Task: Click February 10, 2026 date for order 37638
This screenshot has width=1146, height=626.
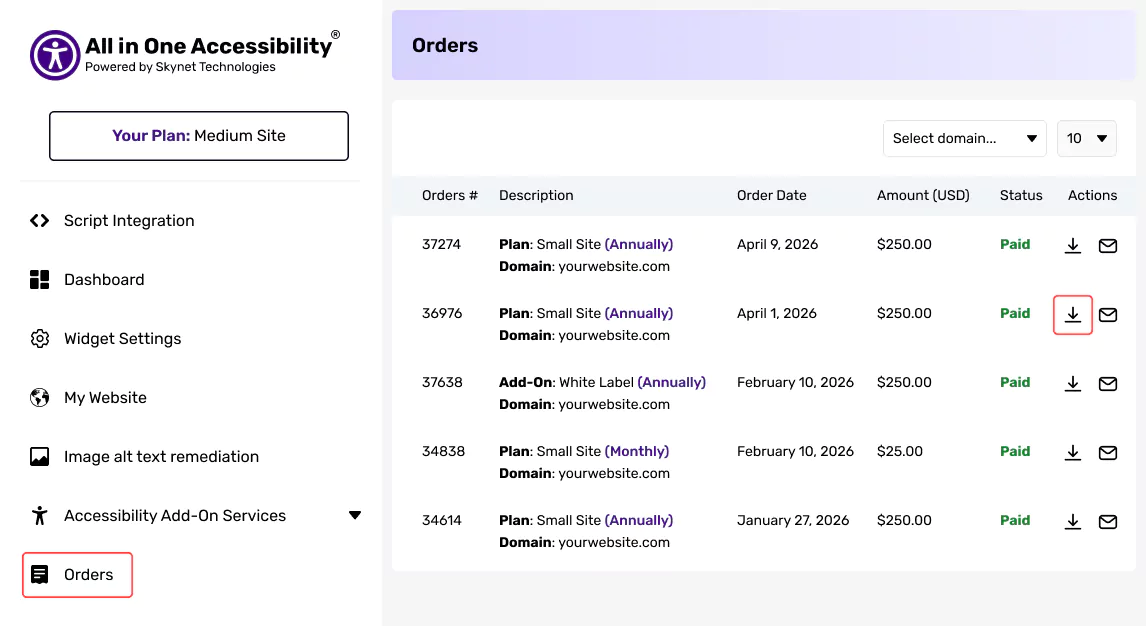Action: tap(795, 382)
